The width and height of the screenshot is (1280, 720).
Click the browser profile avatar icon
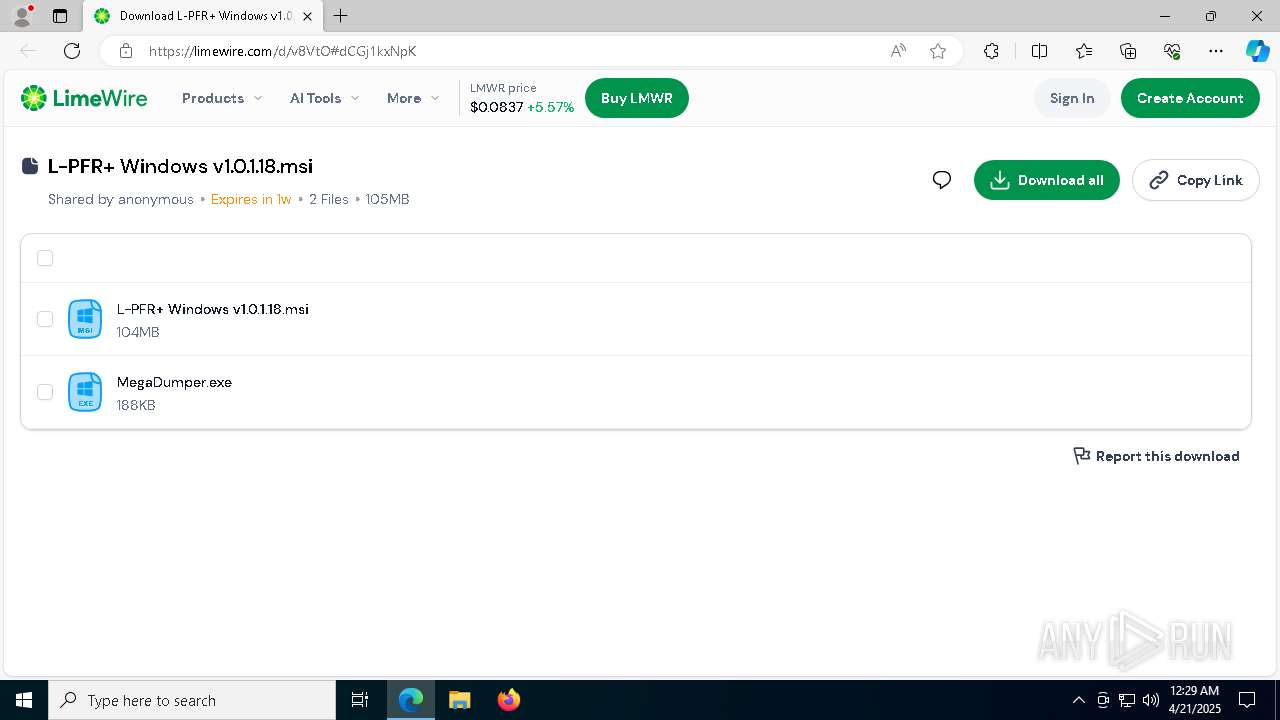click(22, 15)
